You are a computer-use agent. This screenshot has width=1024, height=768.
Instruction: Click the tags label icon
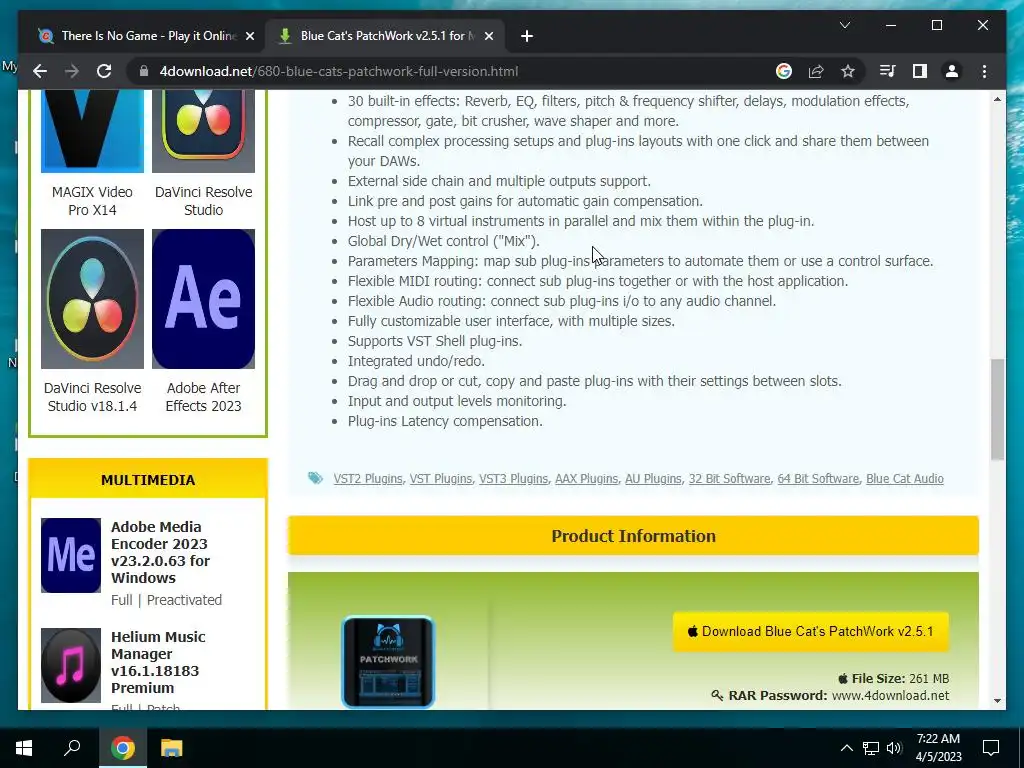point(315,478)
